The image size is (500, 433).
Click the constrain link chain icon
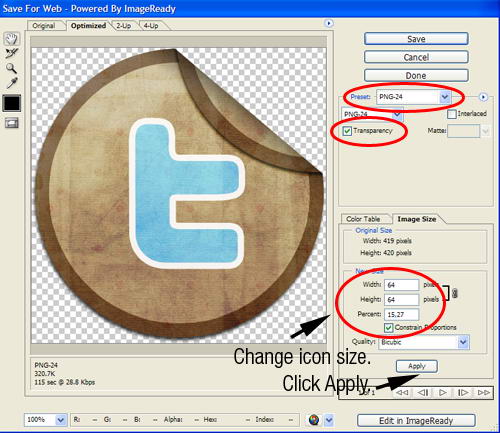pos(455,293)
